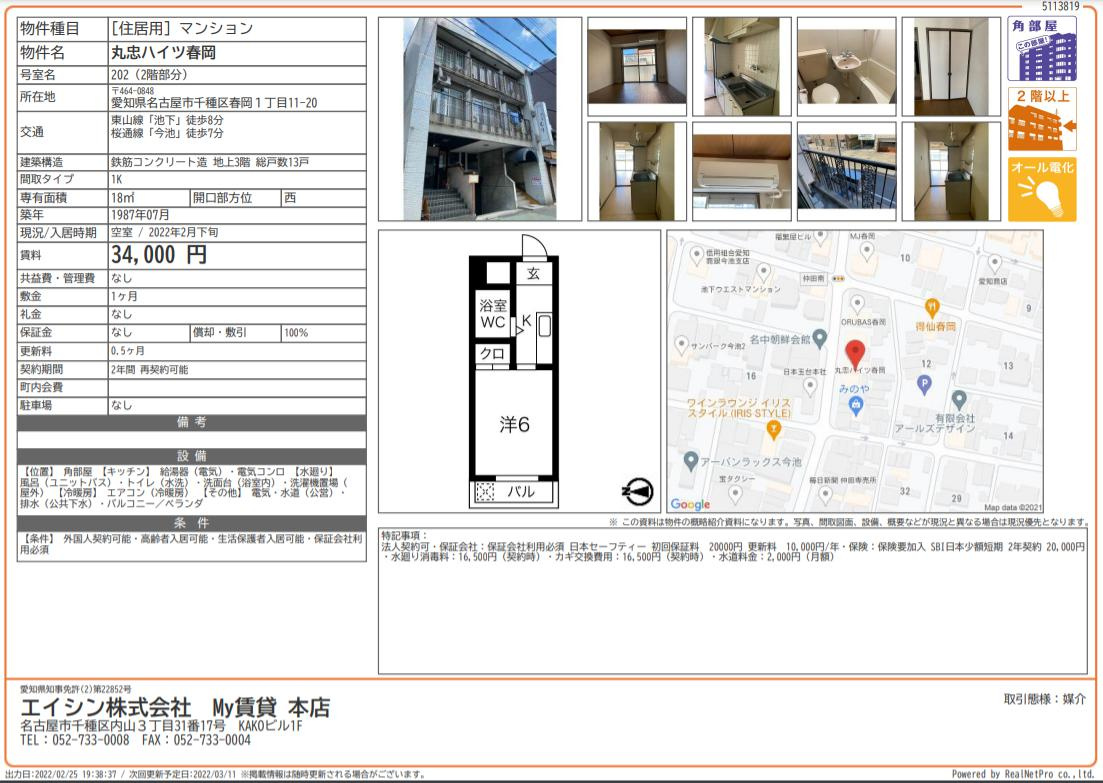Viewport: 1103px width, 783px height.
Task: Select the TEL：052-733-0008 phone number
Action: click(75, 740)
